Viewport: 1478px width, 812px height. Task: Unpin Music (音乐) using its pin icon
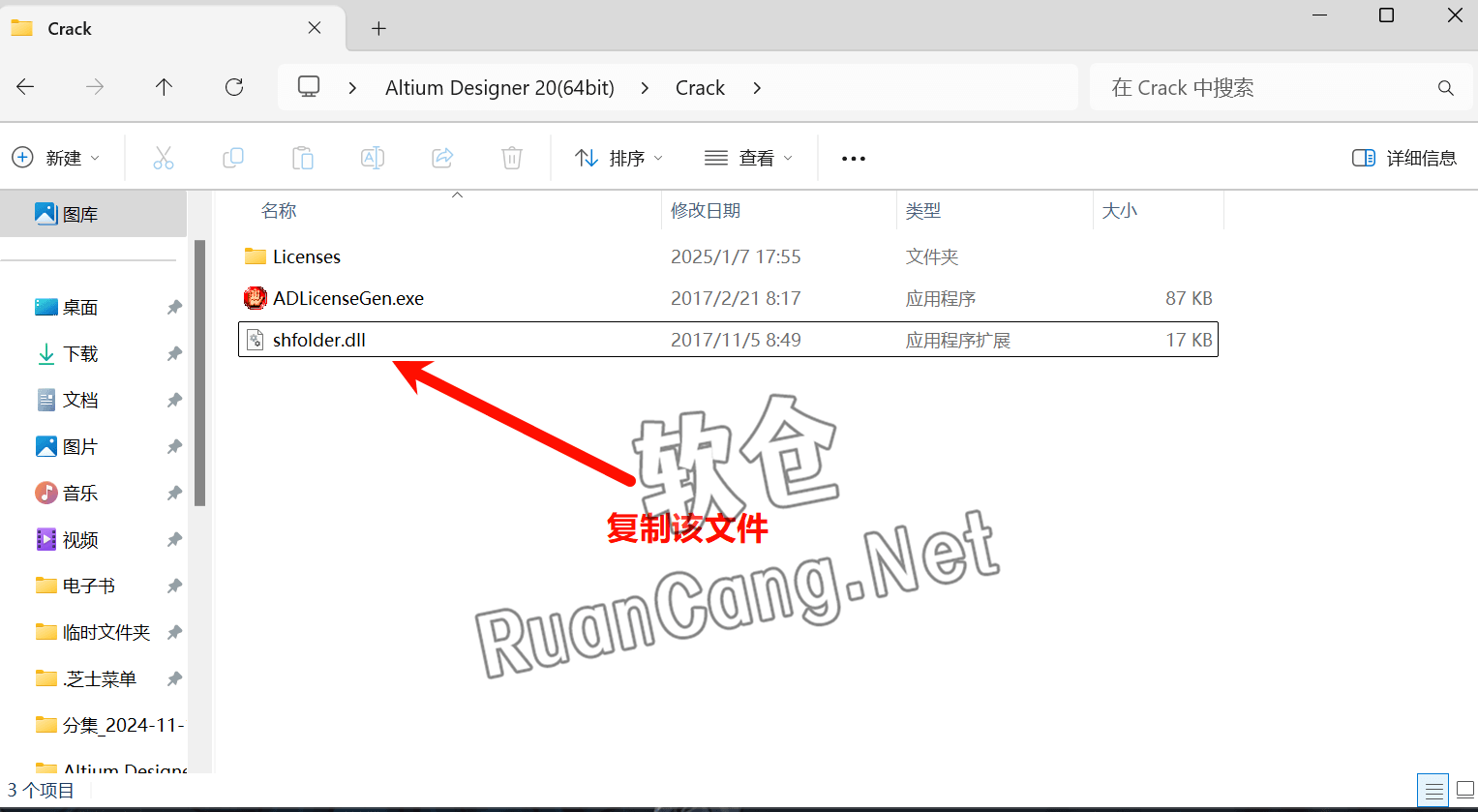tap(174, 493)
